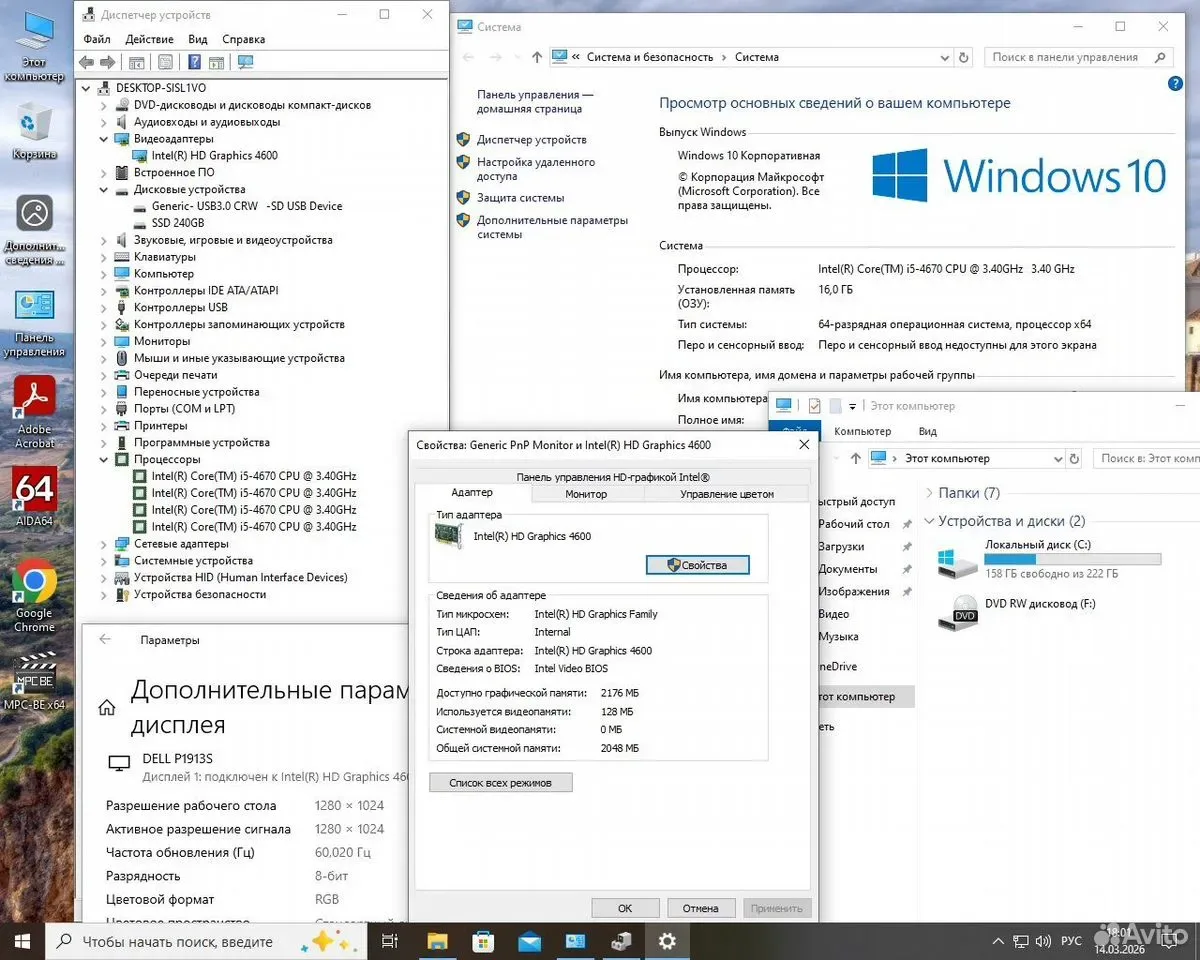The height and width of the screenshot is (960, 1200).
Task: Click the Windows Start button
Action: pos(22,941)
